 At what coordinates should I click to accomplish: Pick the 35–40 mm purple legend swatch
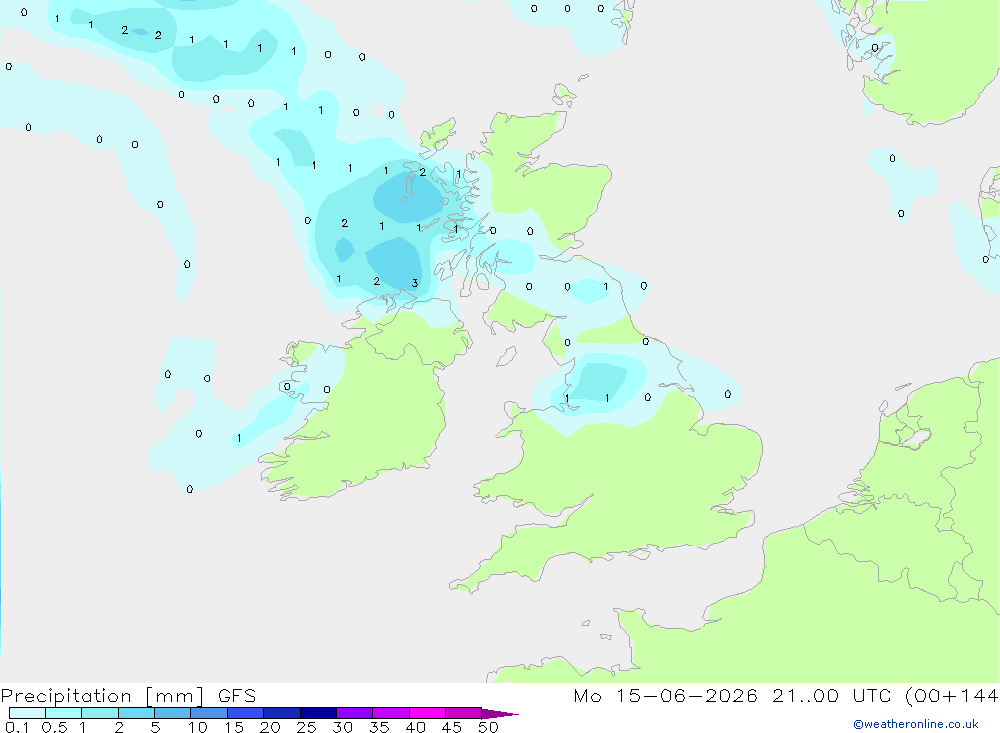tap(391, 713)
